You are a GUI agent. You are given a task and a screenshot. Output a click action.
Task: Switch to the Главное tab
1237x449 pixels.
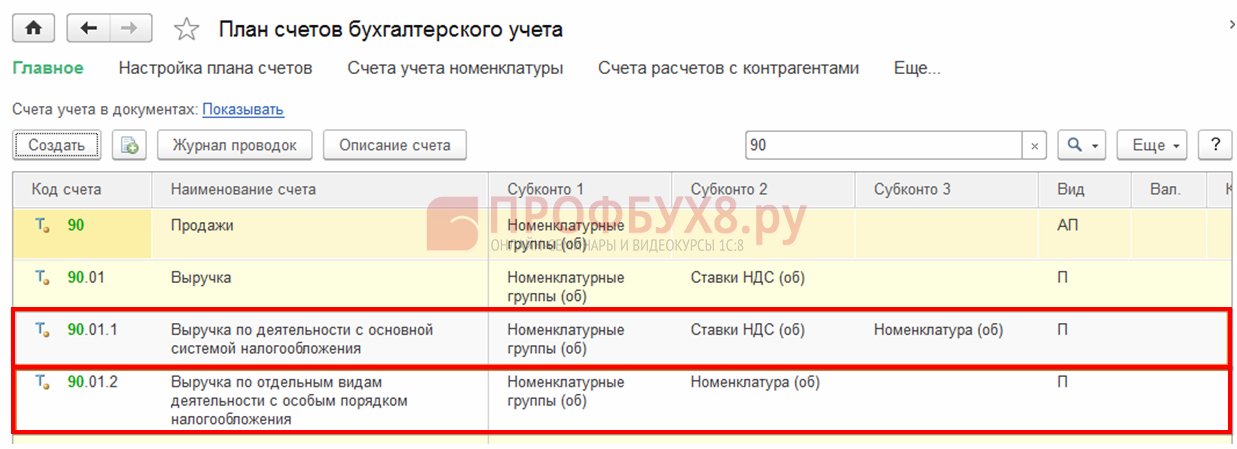click(x=47, y=68)
